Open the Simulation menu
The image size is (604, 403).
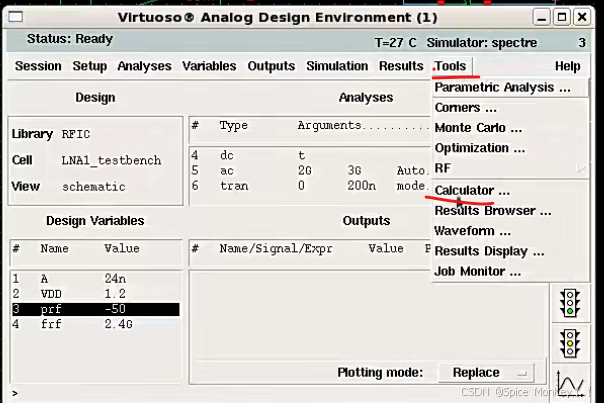[337, 66]
